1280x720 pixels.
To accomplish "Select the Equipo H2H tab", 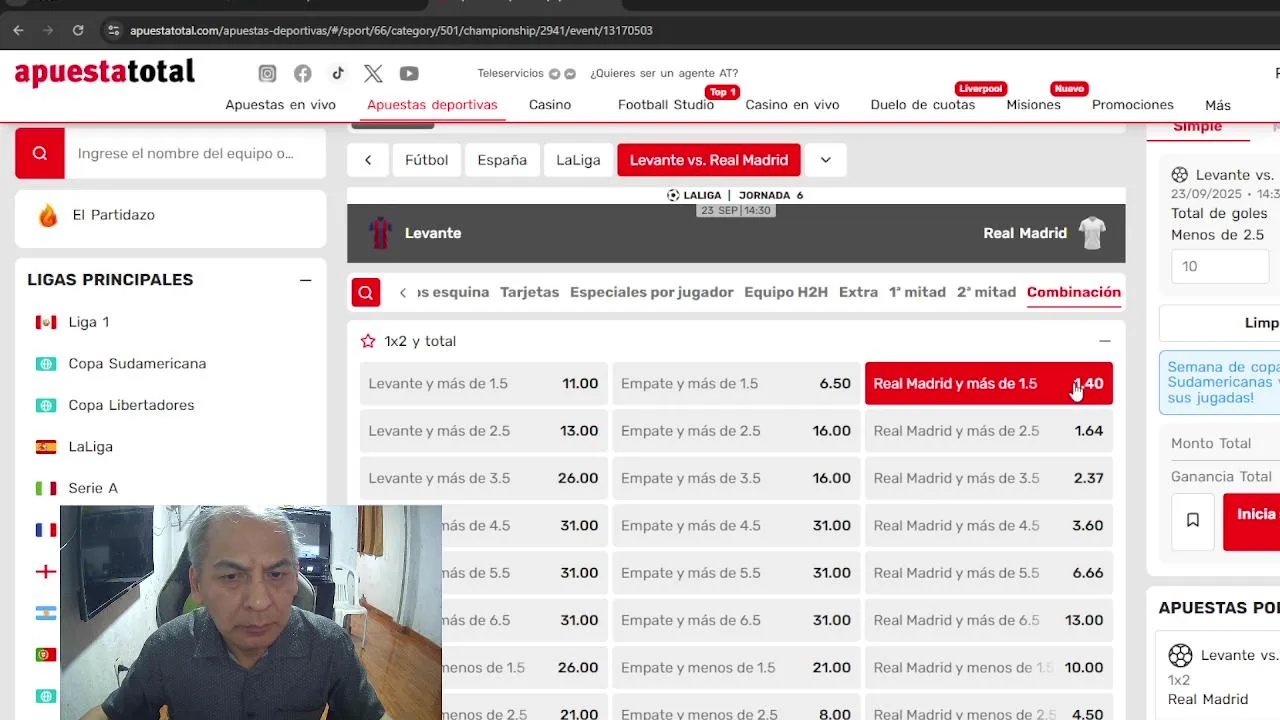I will coord(786,292).
